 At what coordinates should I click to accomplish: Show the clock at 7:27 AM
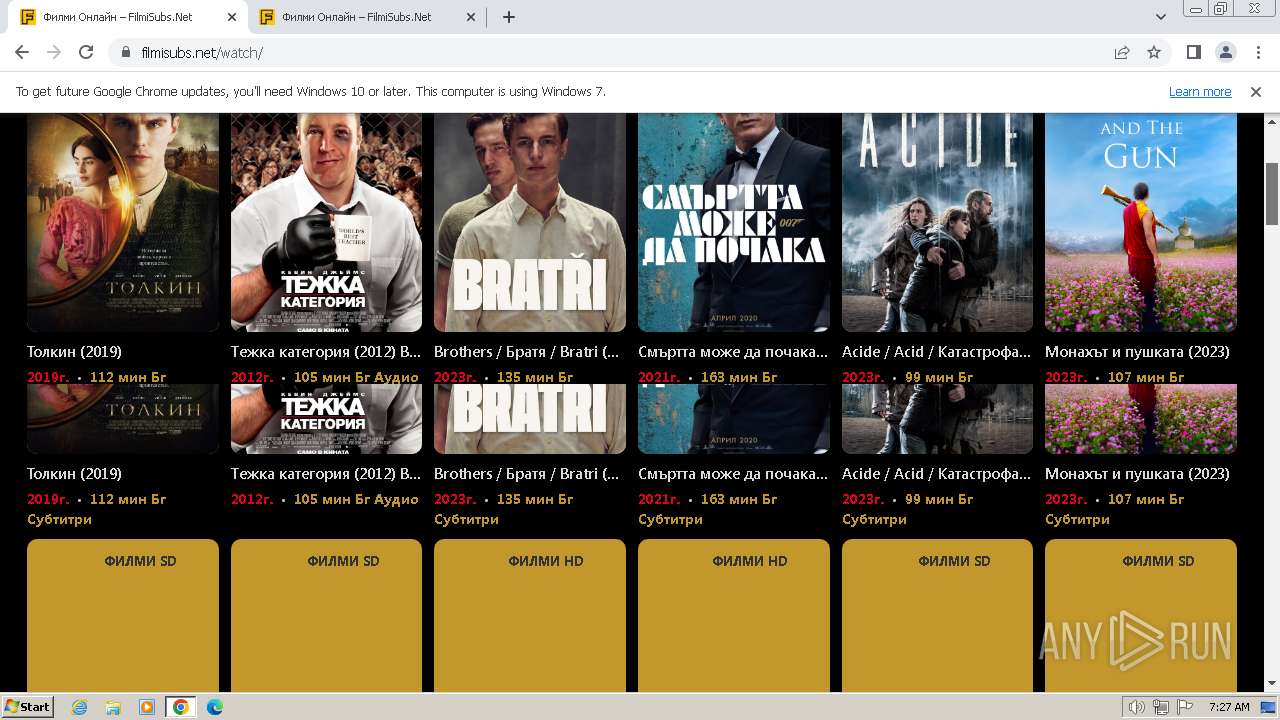coord(1228,707)
